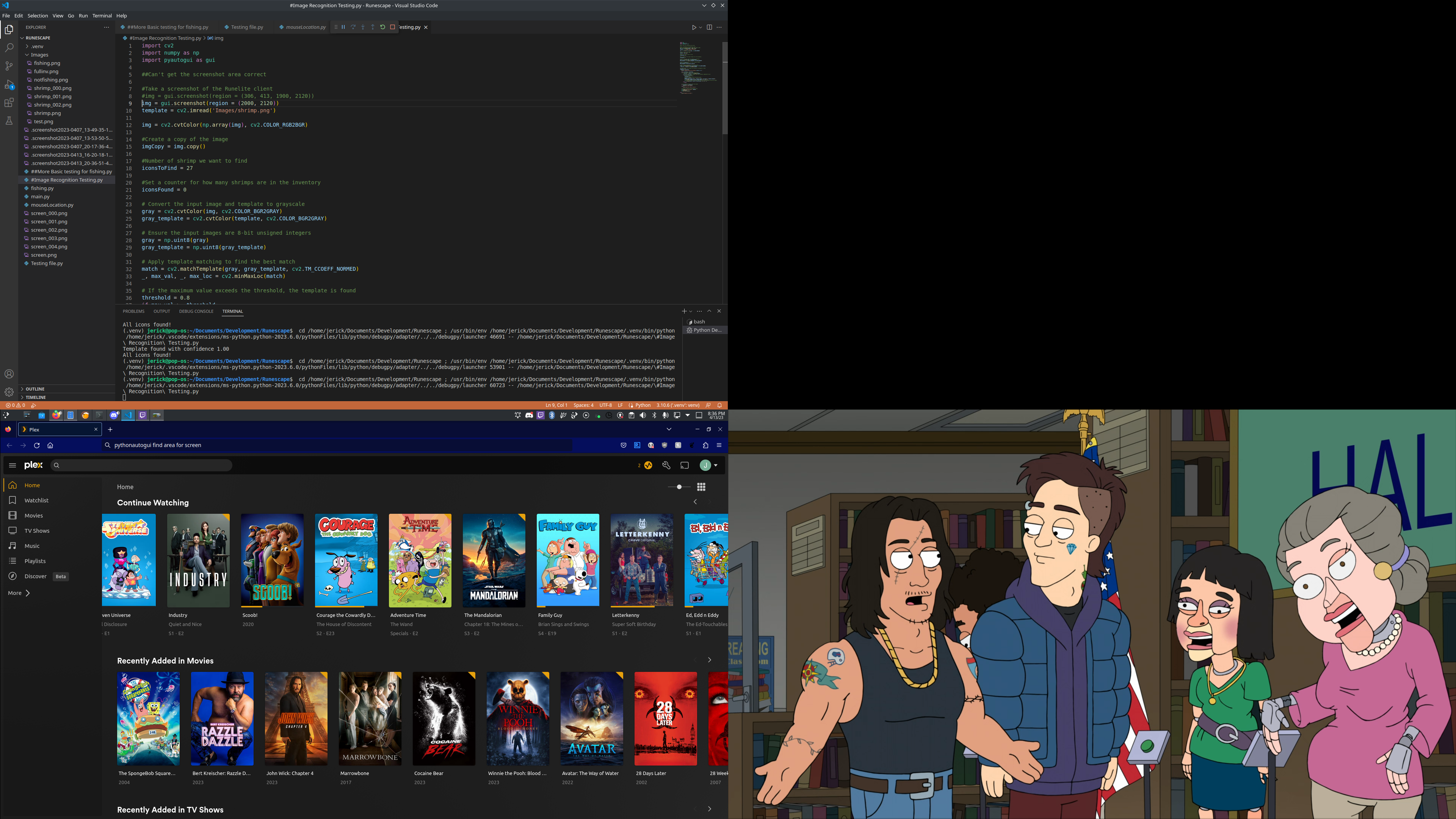Click the red Stop debugging icon
1456x819 pixels.
click(x=392, y=27)
